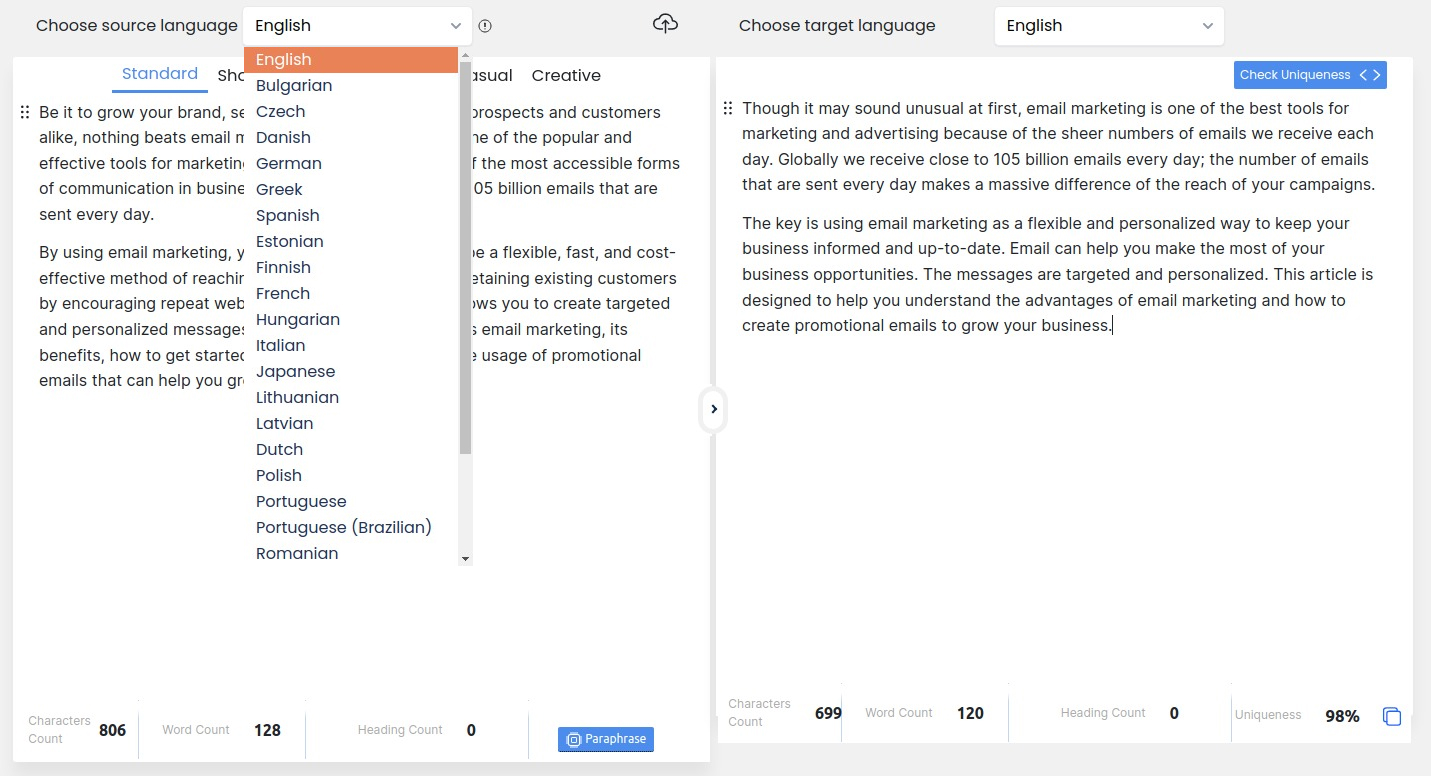Switch to the Standard mode tab

coord(160,74)
